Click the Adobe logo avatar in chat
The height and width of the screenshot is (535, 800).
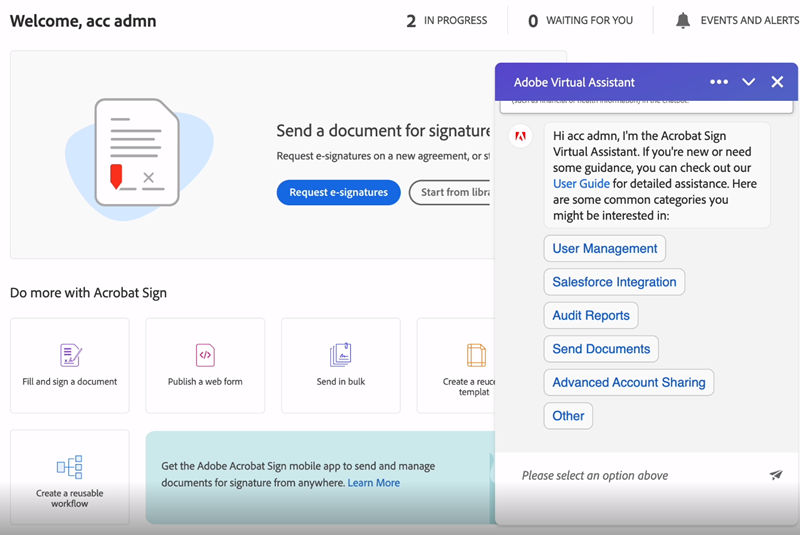(520, 136)
